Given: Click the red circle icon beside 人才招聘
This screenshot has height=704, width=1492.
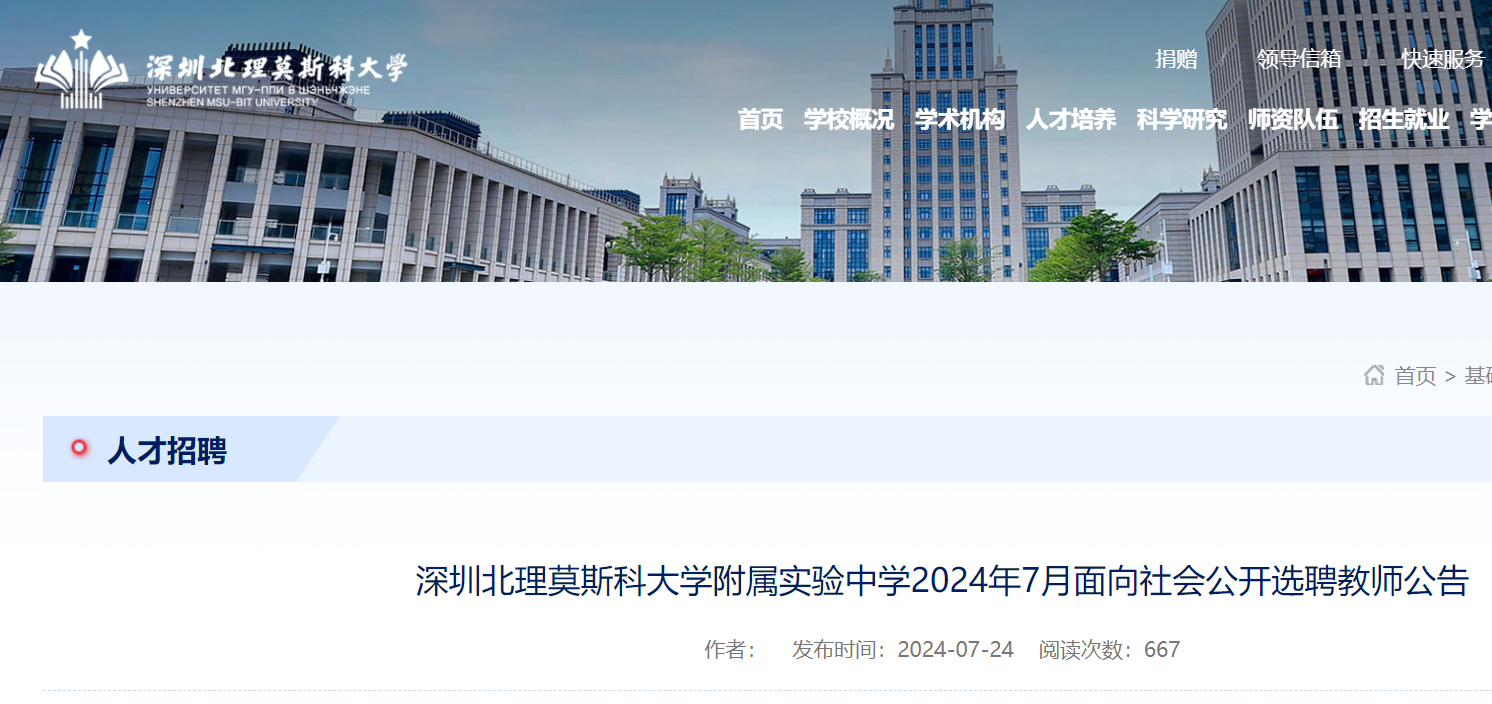Looking at the screenshot, I should [x=80, y=448].
